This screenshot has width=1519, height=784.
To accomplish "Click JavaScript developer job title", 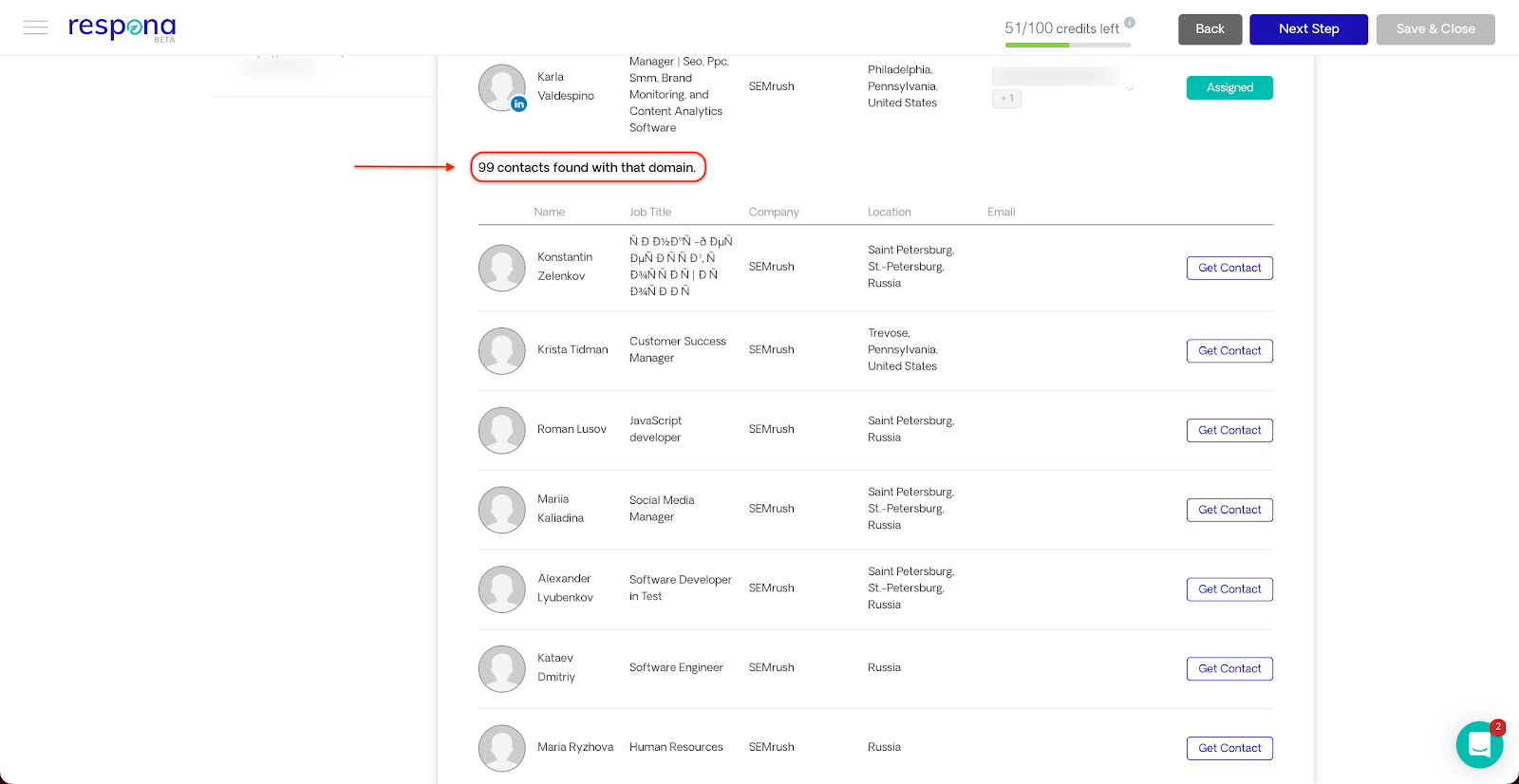I will click(655, 429).
